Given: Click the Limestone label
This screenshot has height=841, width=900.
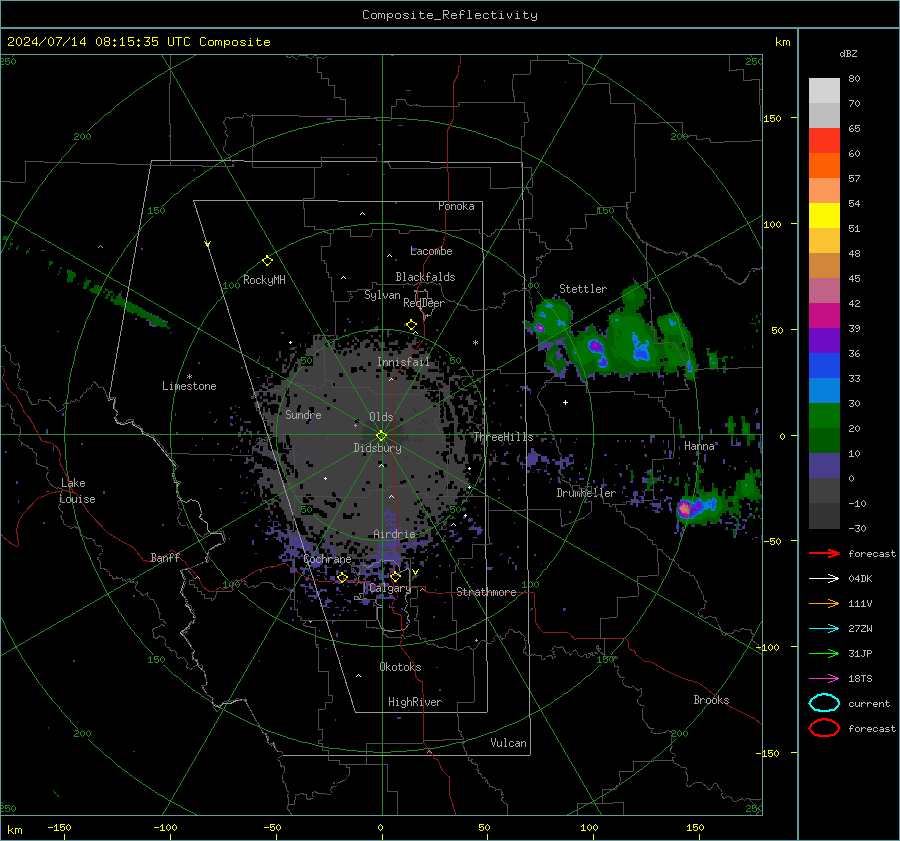Looking at the screenshot, I should pyautogui.click(x=189, y=386).
